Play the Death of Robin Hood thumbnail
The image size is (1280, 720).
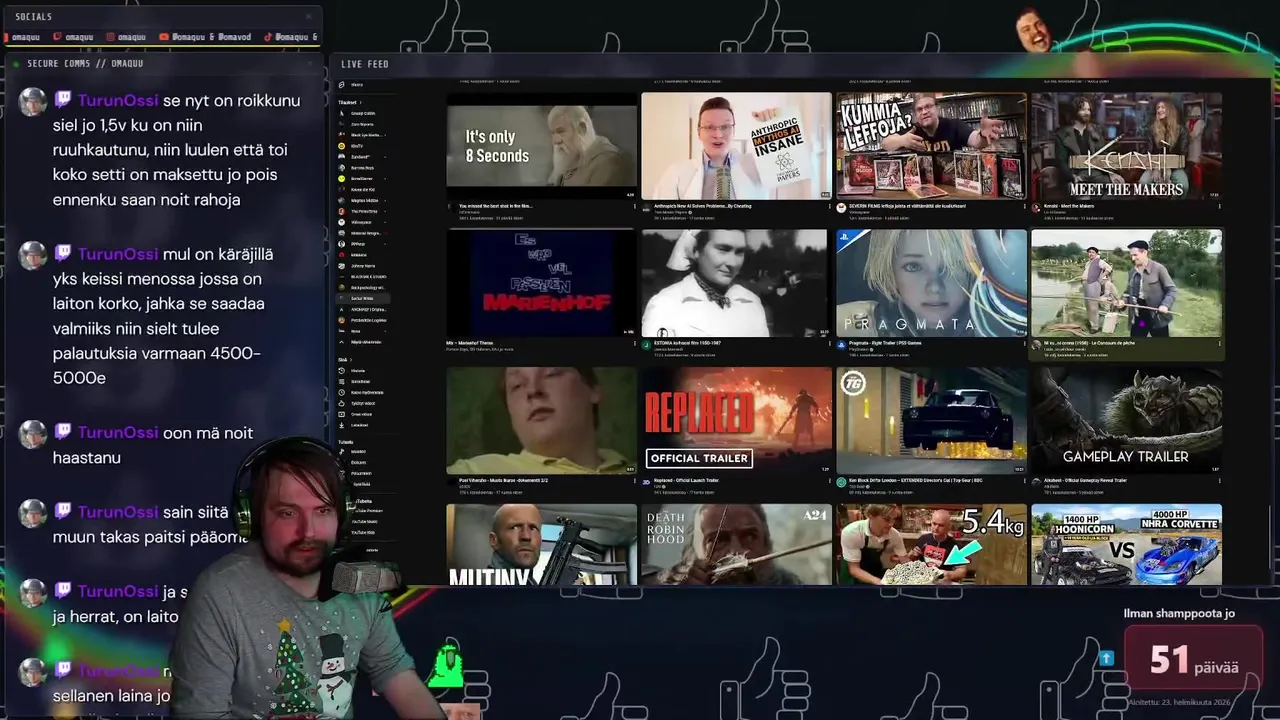pos(736,544)
